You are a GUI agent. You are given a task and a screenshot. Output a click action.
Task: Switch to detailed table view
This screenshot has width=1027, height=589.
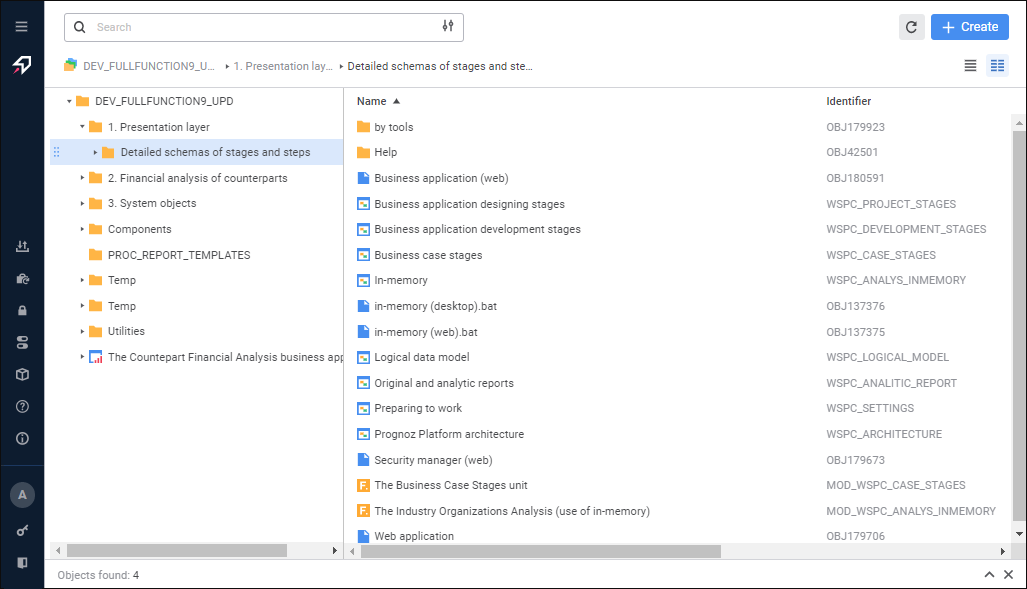coord(997,66)
